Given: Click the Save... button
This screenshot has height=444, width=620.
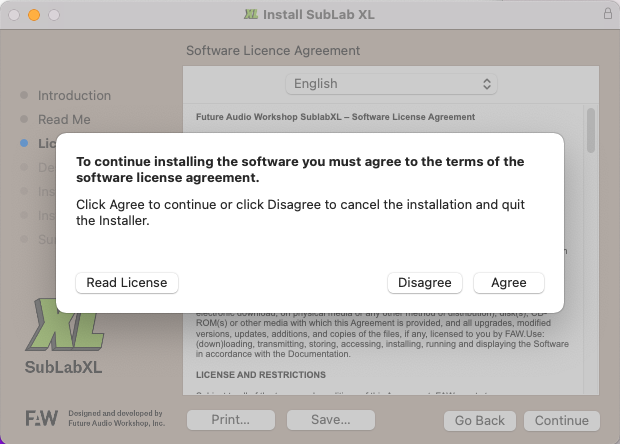Looking at the screenshot, I should click(x=331, y=419).
